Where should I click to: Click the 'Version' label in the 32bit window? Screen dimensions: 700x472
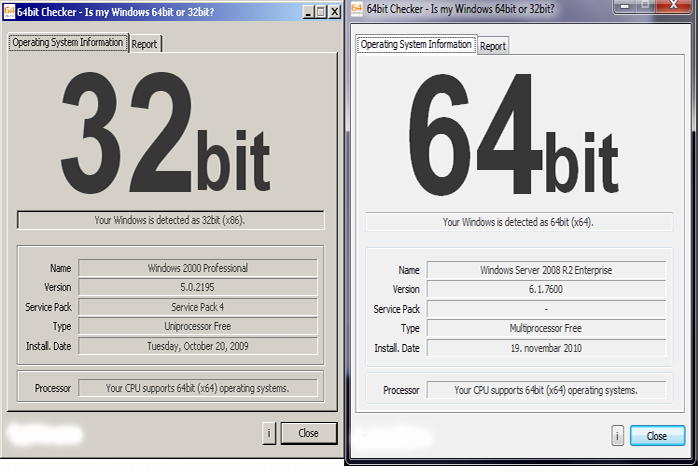click(x=58, y=287)
